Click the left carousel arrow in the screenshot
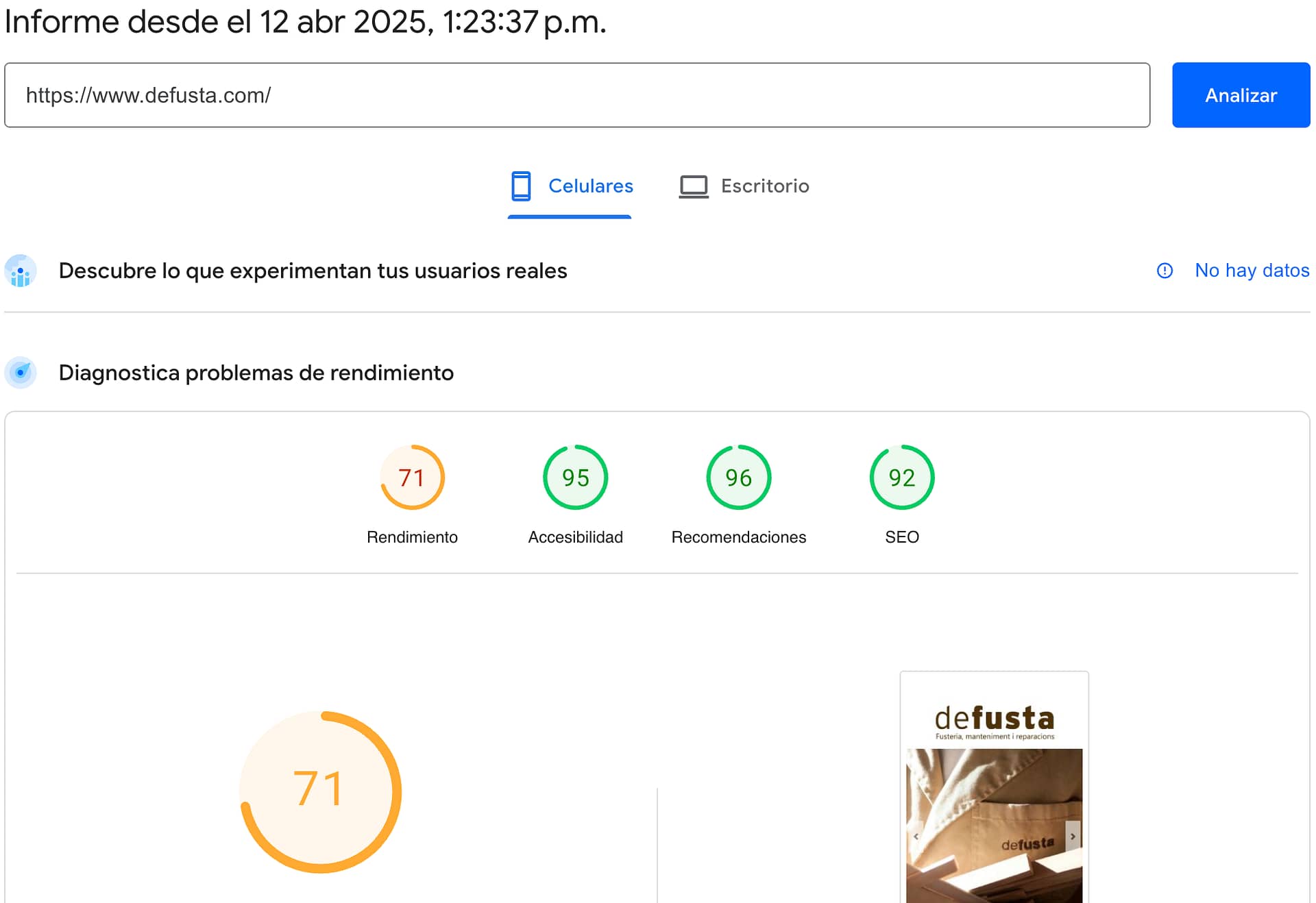 coord(916,837)
